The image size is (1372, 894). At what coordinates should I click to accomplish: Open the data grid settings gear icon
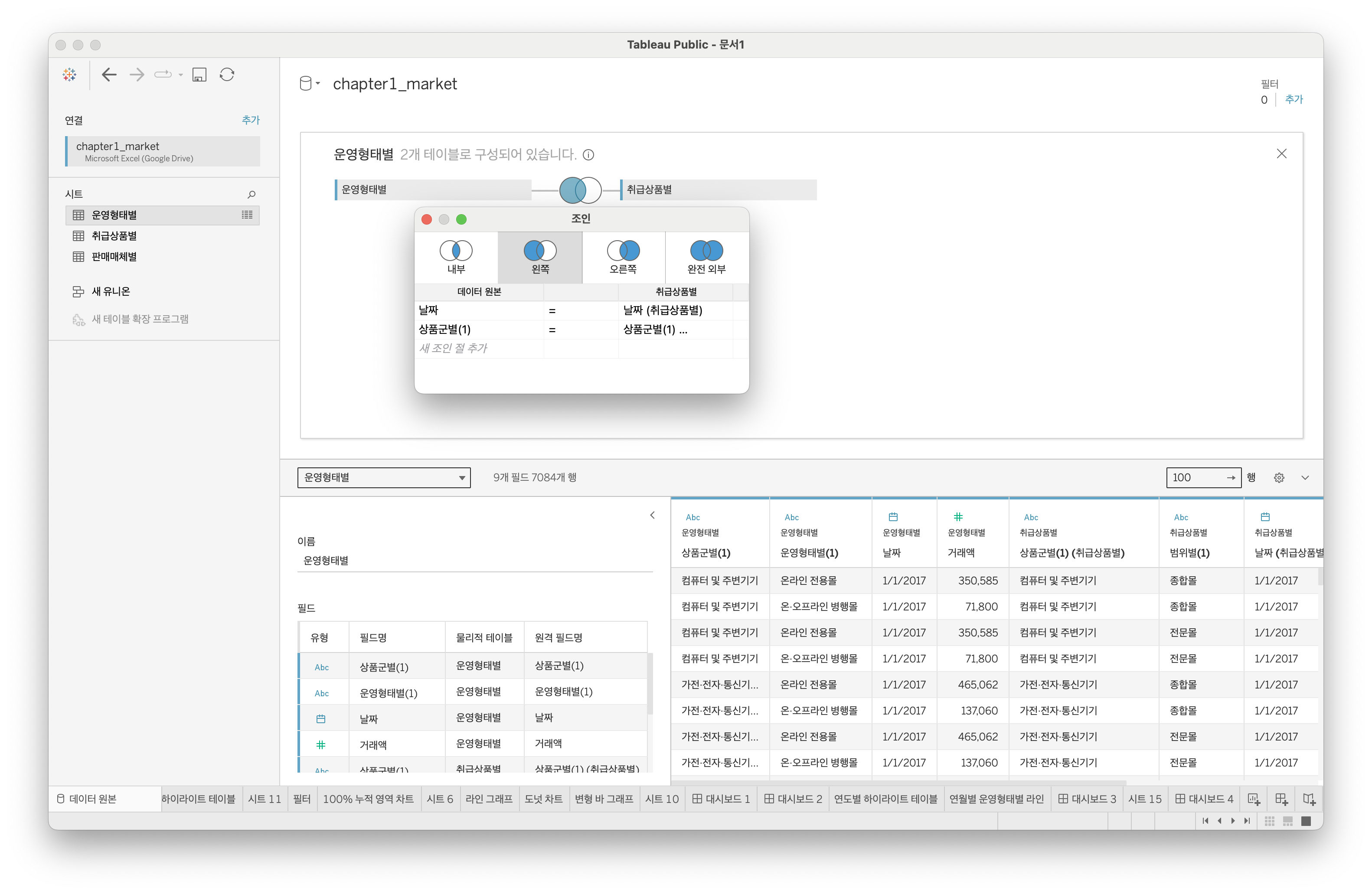coord(1279,477)
